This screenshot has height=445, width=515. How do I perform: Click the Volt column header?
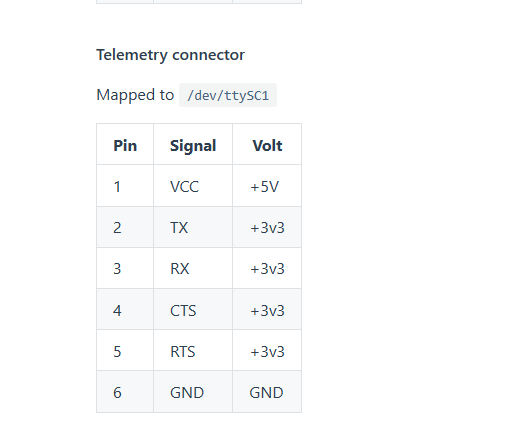(267, 146)
